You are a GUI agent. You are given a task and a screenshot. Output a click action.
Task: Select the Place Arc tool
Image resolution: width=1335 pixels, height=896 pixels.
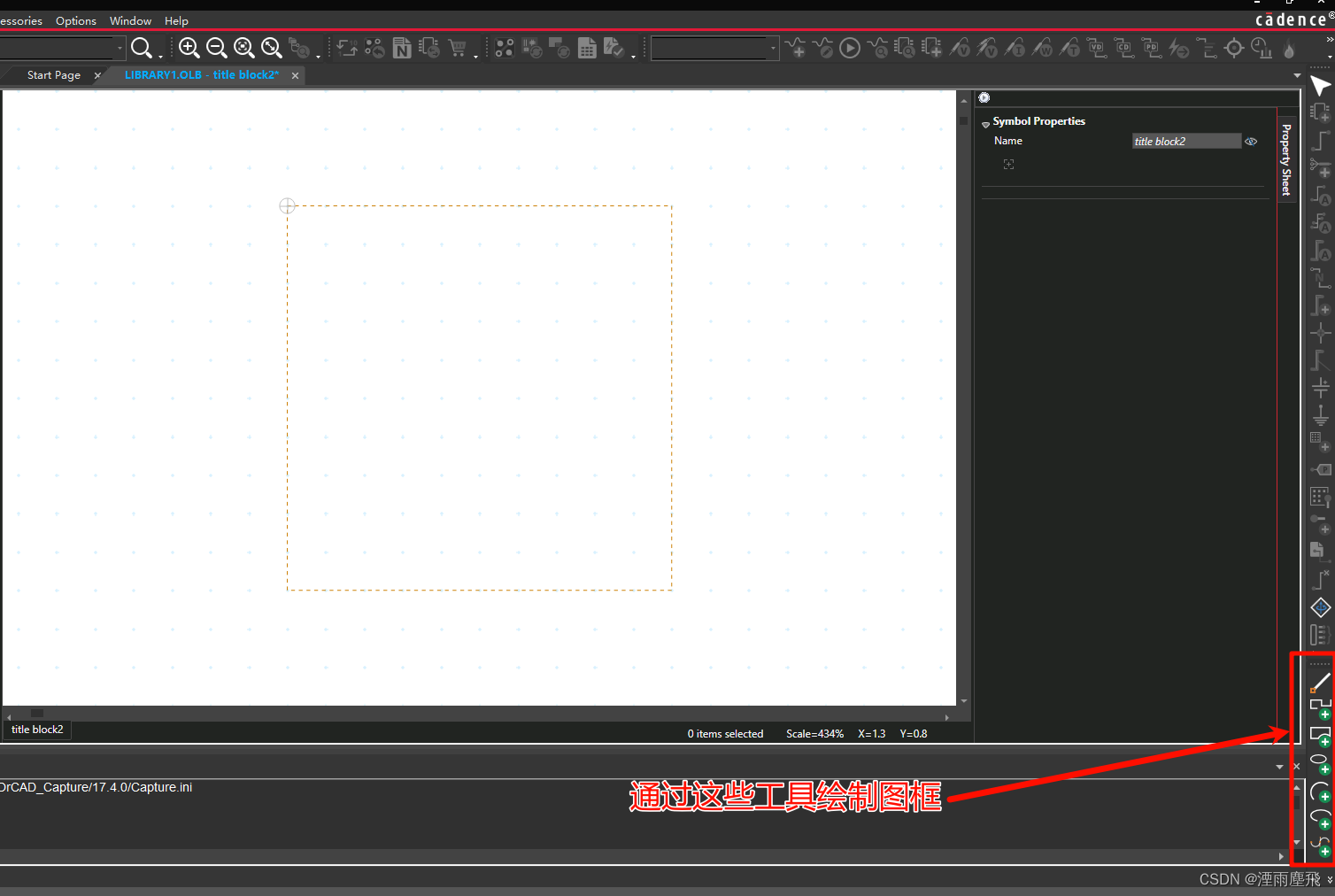[1320, 792]
